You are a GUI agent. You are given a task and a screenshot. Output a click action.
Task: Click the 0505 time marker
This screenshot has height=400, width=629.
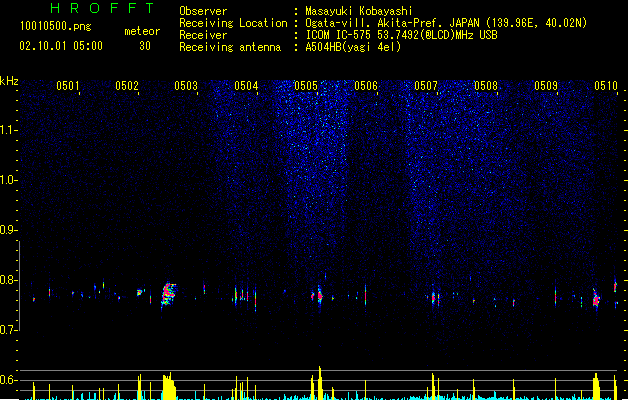306,85
